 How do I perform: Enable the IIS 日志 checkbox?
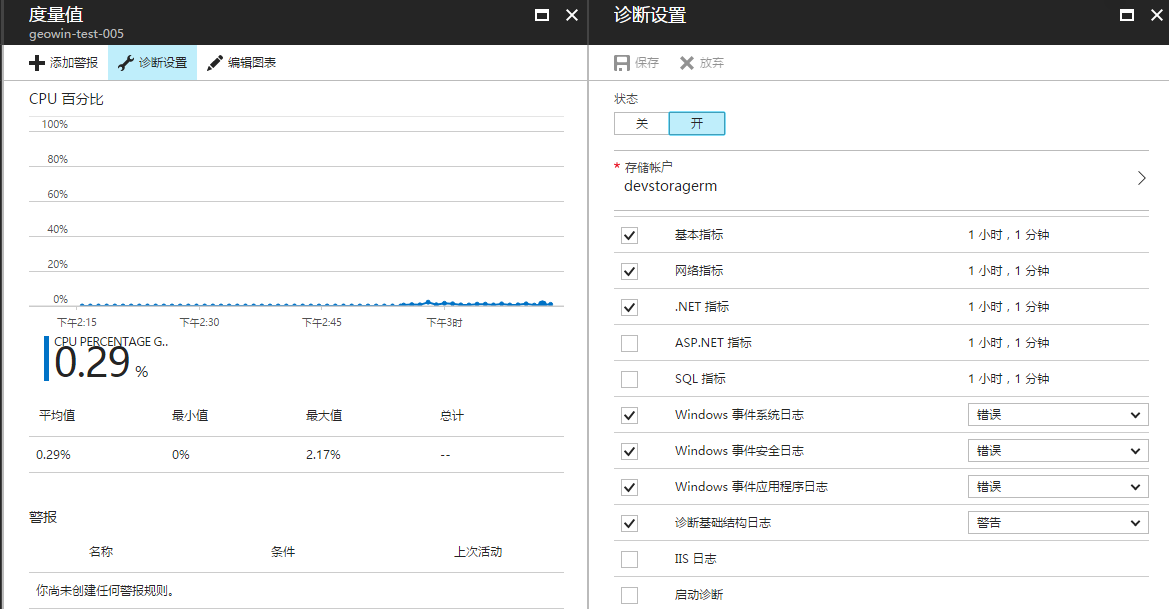point(629,560)
